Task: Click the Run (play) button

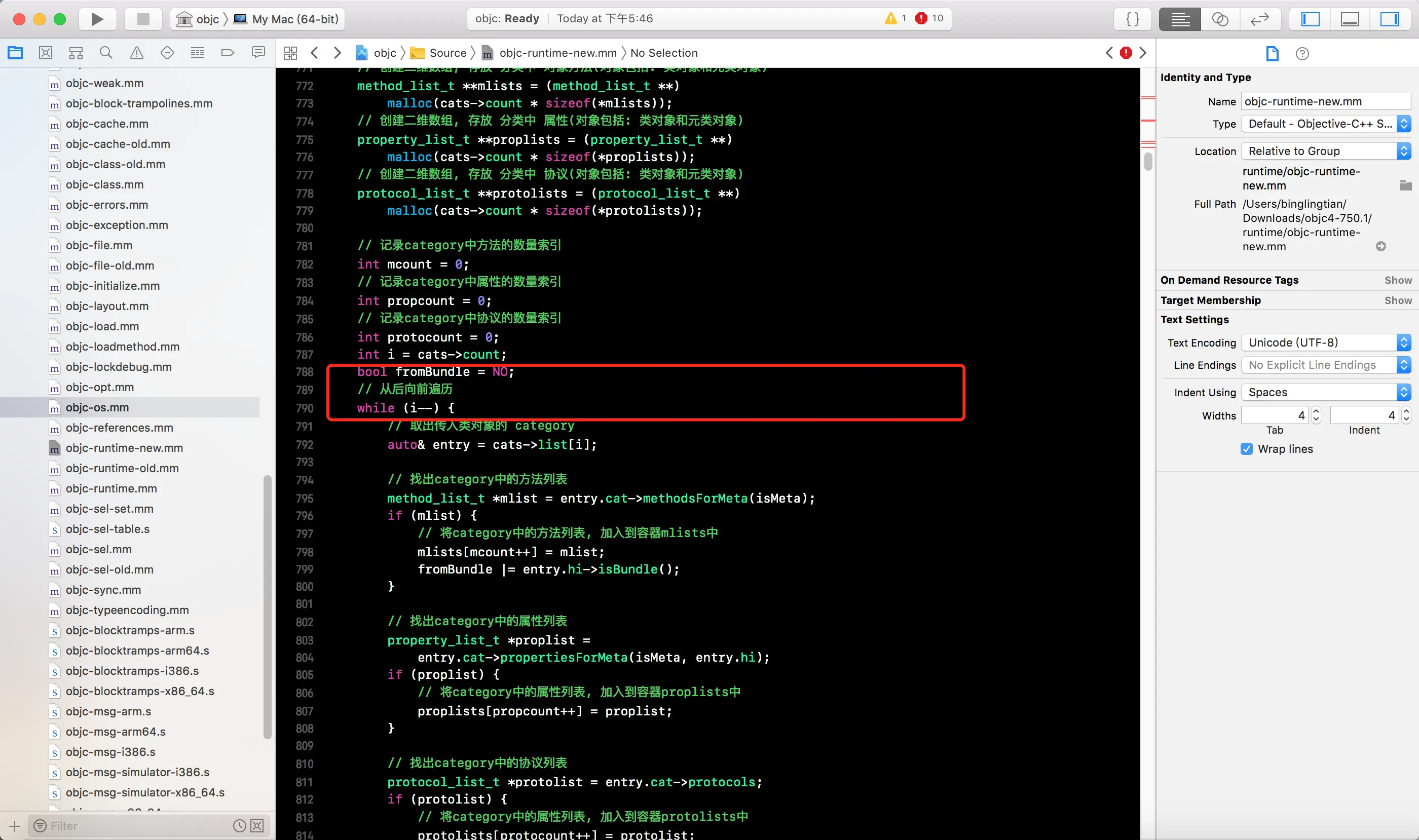Action: point(97,19)
